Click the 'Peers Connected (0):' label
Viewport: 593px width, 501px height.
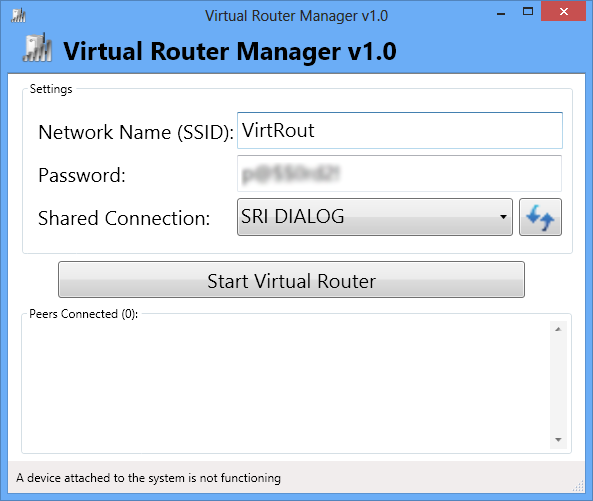coord(84,314)
